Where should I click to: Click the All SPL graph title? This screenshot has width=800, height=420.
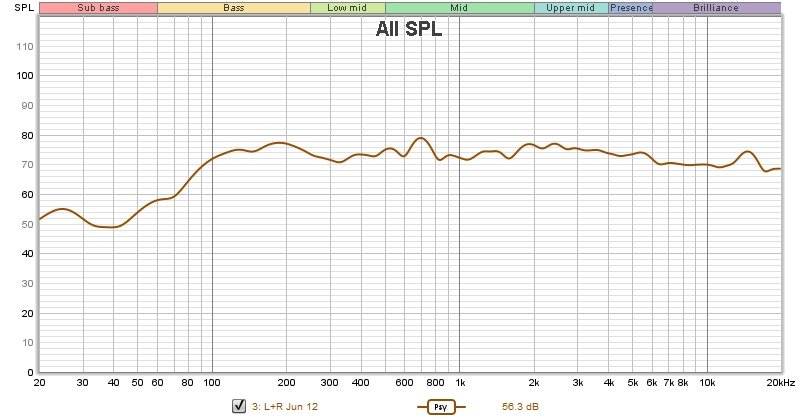coord(408,30)
